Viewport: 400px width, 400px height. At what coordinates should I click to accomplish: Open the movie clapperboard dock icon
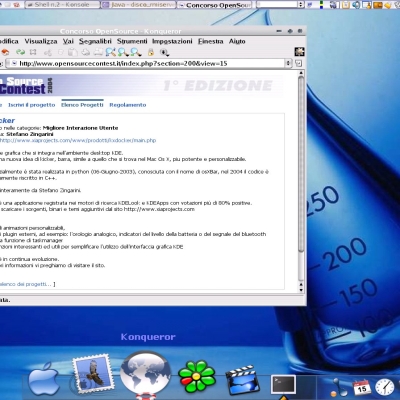243,380
